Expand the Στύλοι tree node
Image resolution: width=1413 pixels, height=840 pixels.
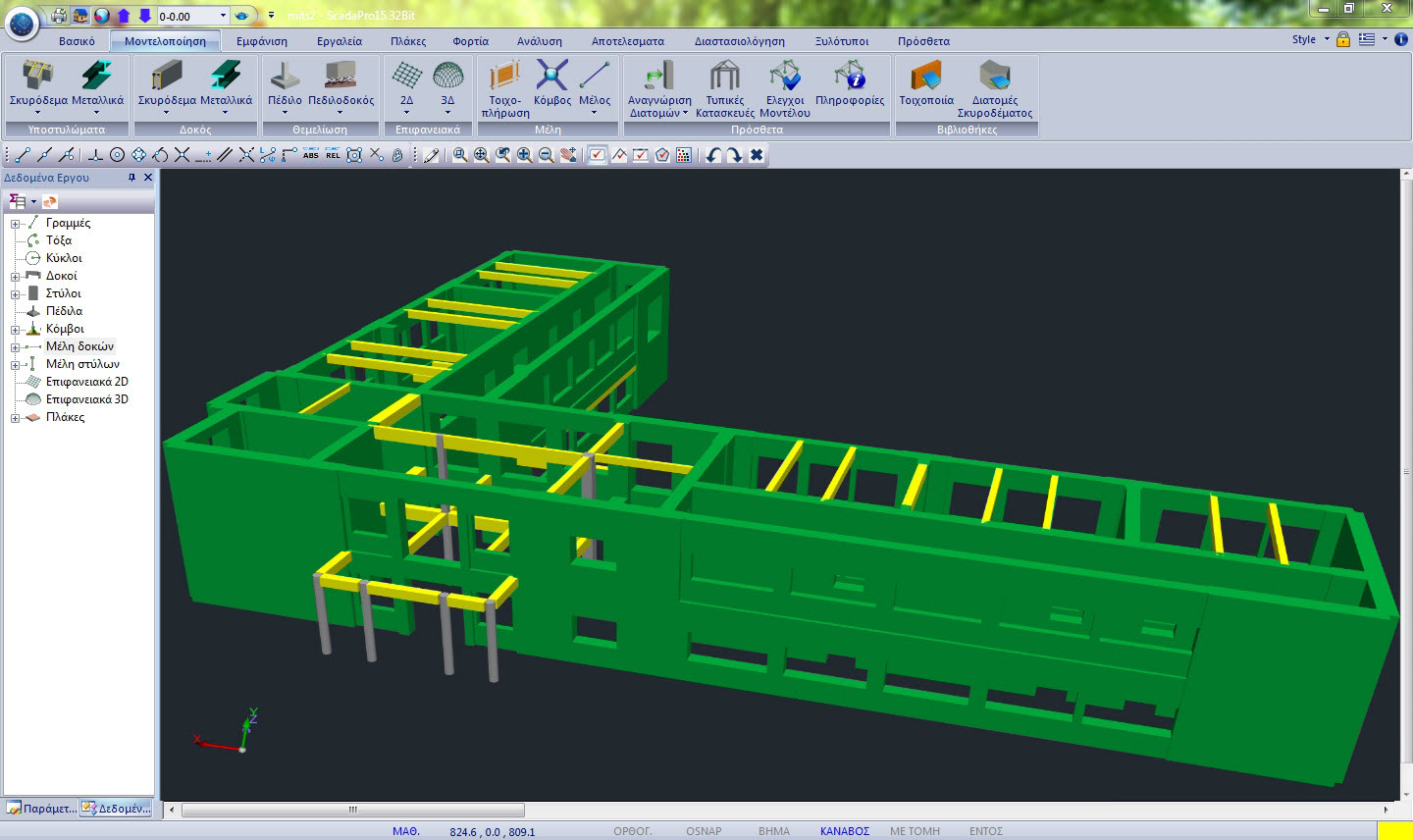[x=16, y=294]
